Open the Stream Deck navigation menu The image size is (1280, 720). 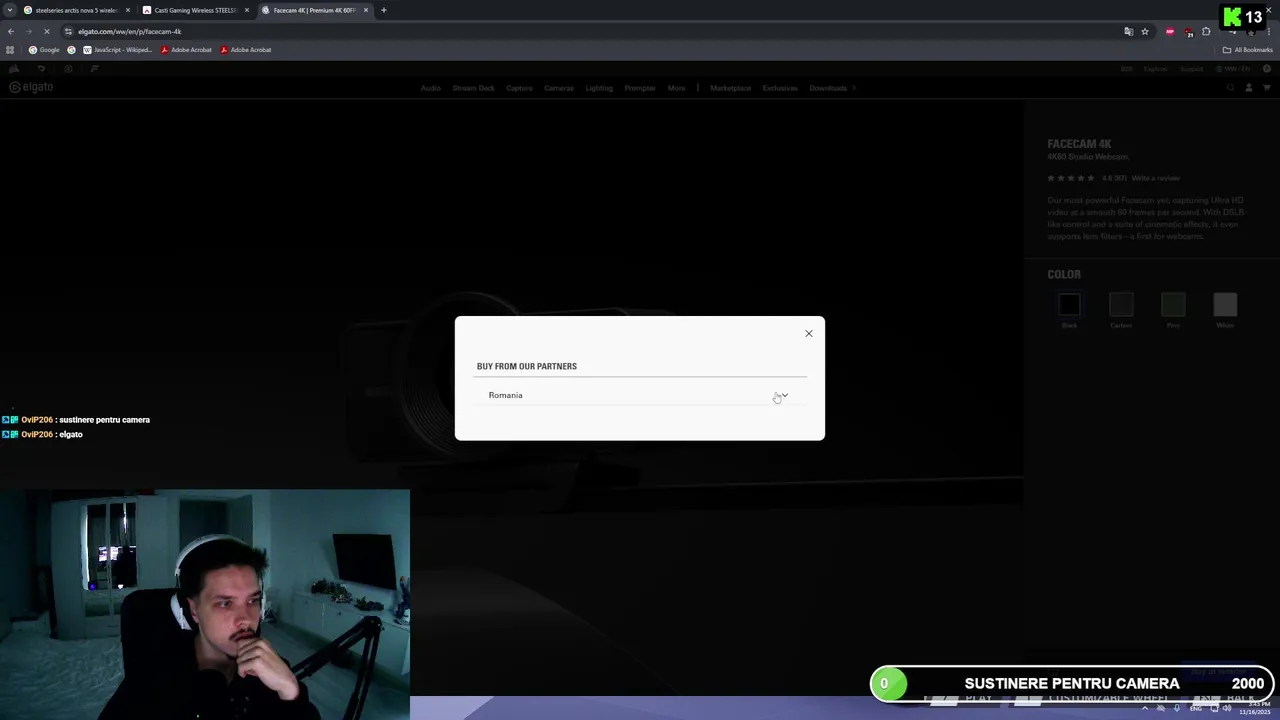473,88
